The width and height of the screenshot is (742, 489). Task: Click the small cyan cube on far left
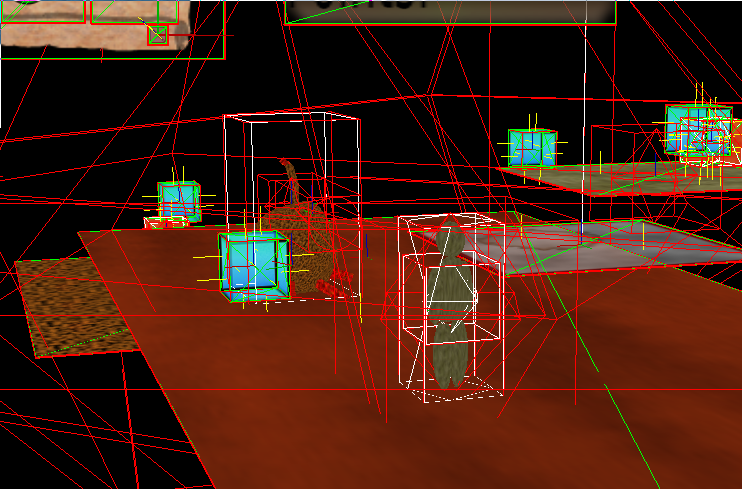point(179,199)
